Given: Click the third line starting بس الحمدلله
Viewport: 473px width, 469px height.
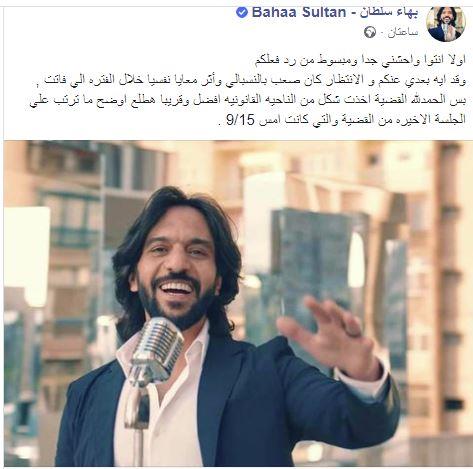Looking at the screenshot, I should [247, 101].
